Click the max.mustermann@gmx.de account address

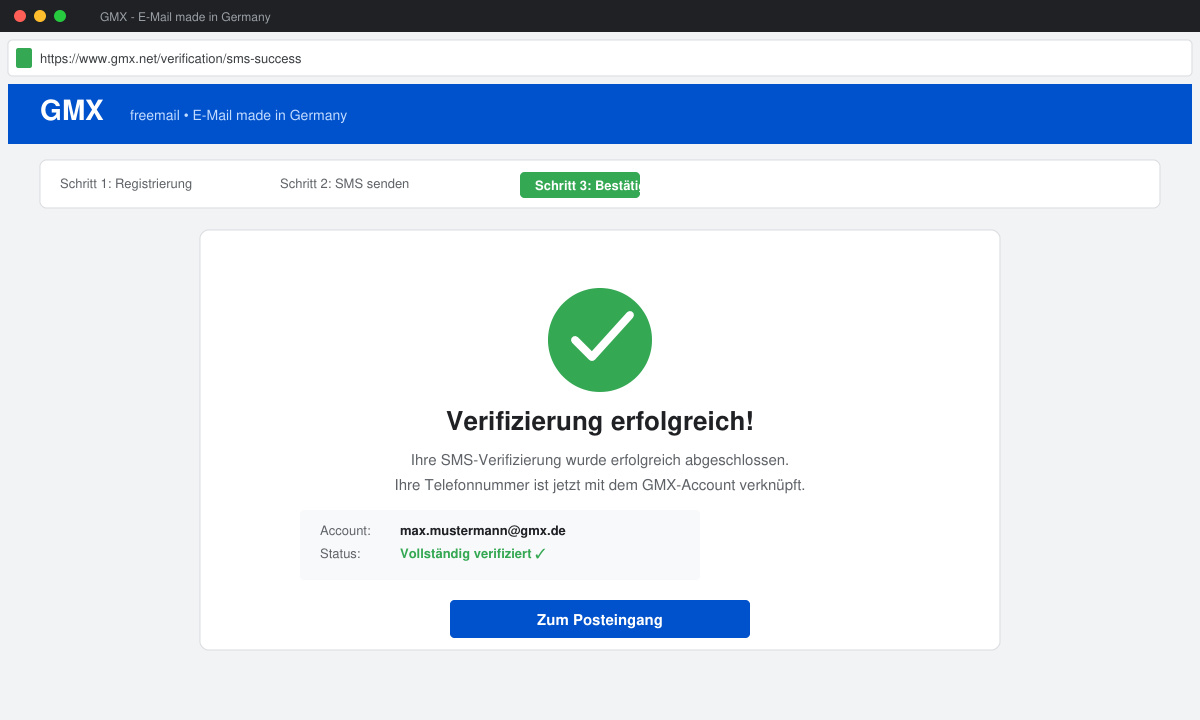(x=483, y=531)
